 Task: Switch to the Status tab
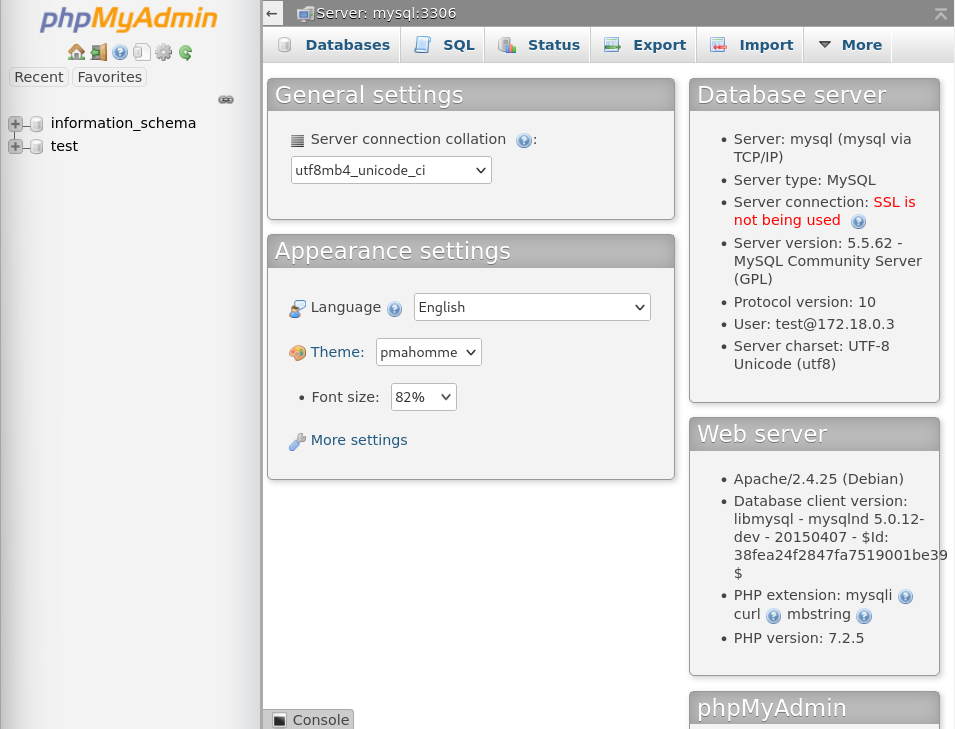(x=538, y=45)
